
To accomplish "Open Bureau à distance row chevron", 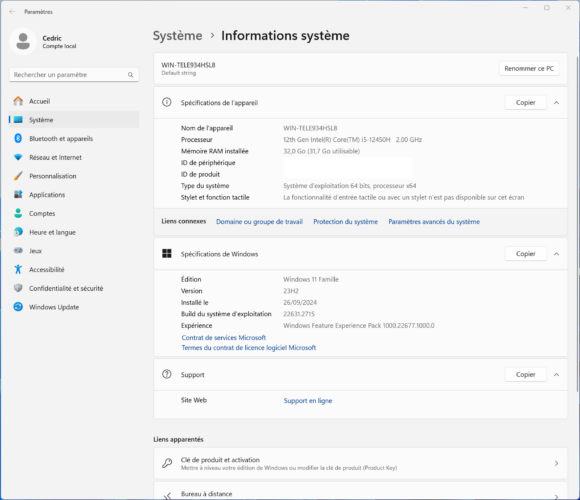I will pos(556,497).
